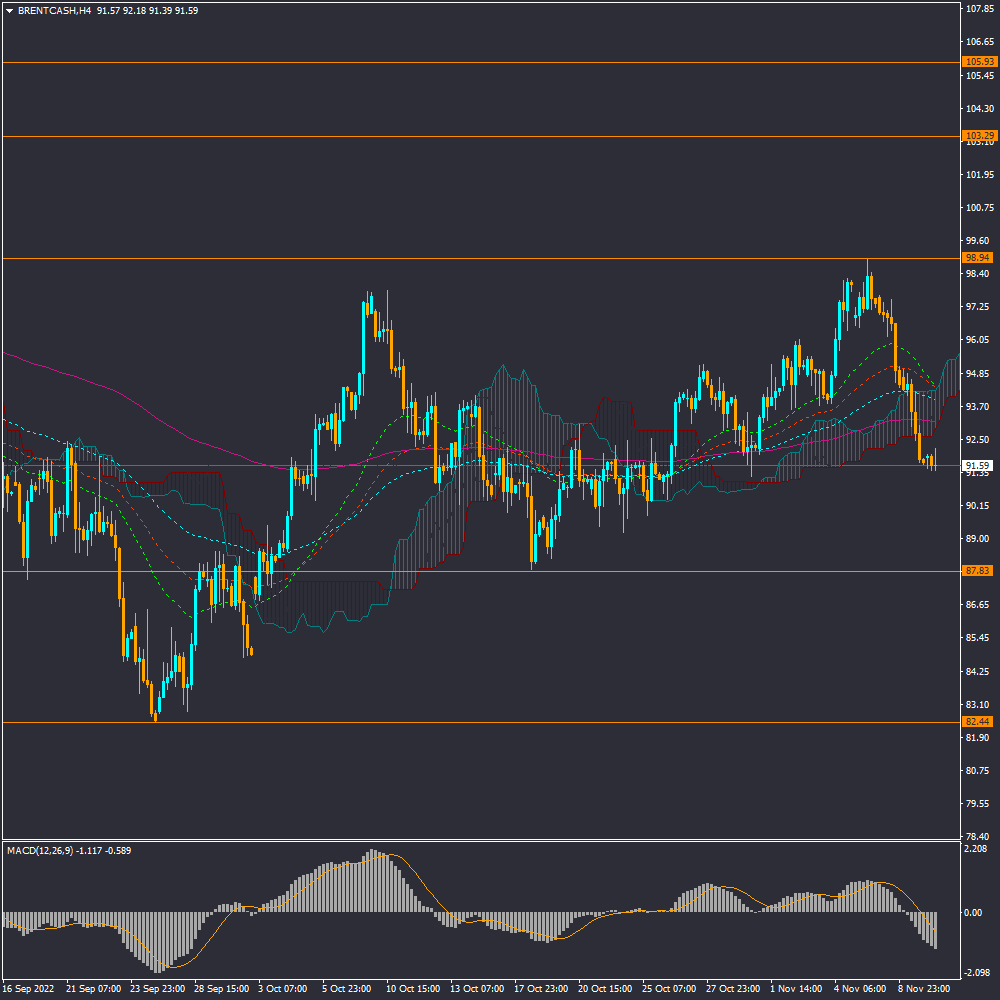Select the topmost orange horizontal line
1000x1000 pixels.
click(x=480, y=62)
